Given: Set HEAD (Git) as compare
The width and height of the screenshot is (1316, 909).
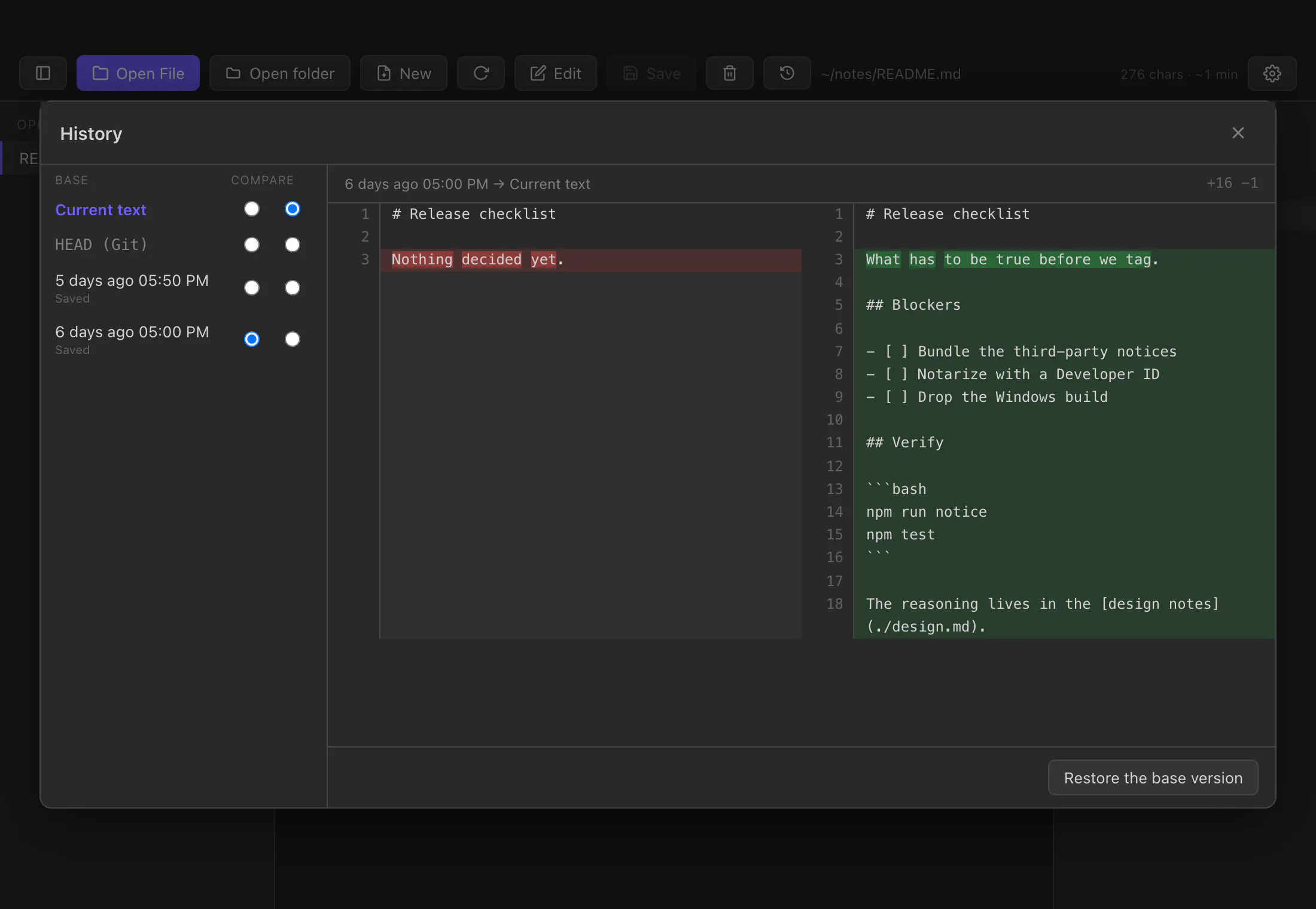Looking at the screenshot, I should point(293,245).
